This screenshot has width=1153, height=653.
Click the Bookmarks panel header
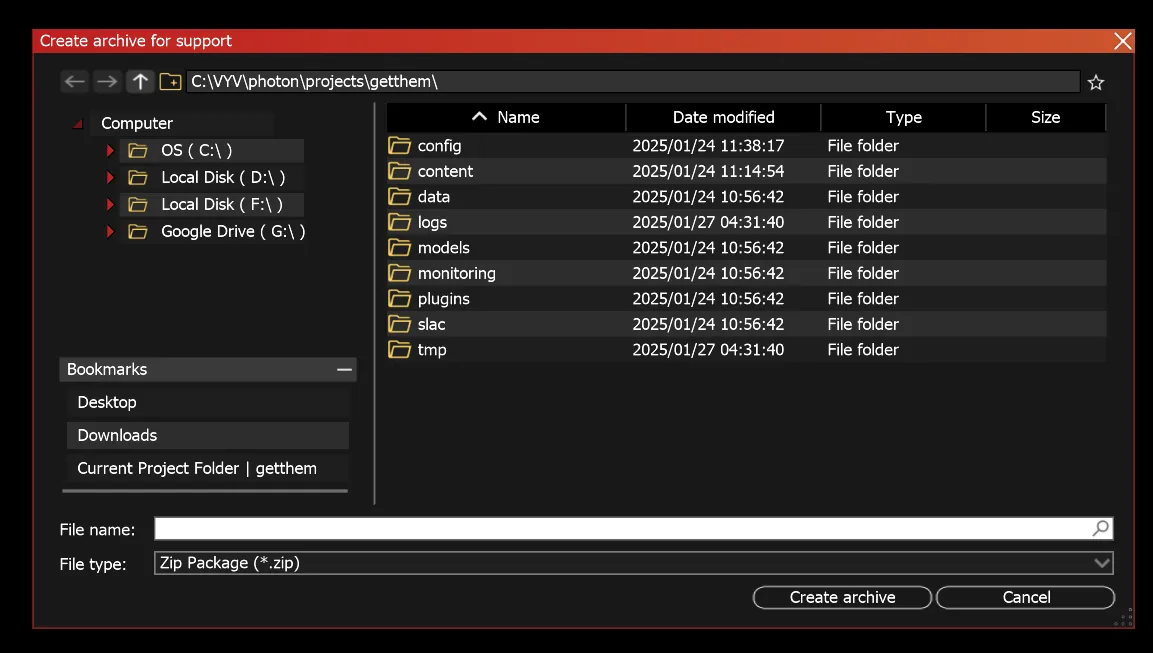click(207, 370)
